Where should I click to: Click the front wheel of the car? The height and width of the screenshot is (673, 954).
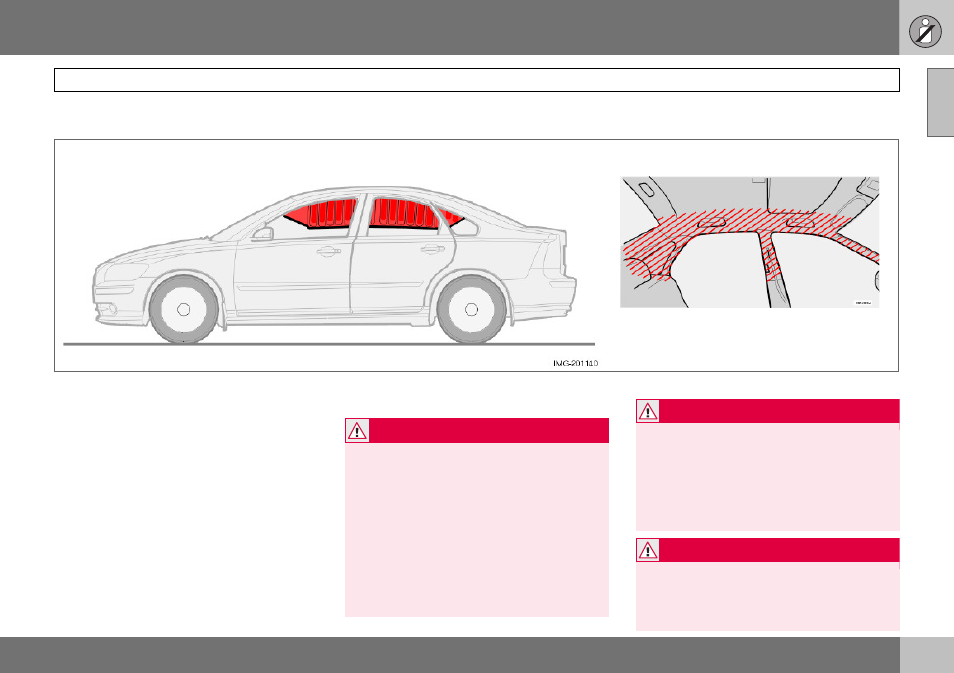tap(184, 310)
